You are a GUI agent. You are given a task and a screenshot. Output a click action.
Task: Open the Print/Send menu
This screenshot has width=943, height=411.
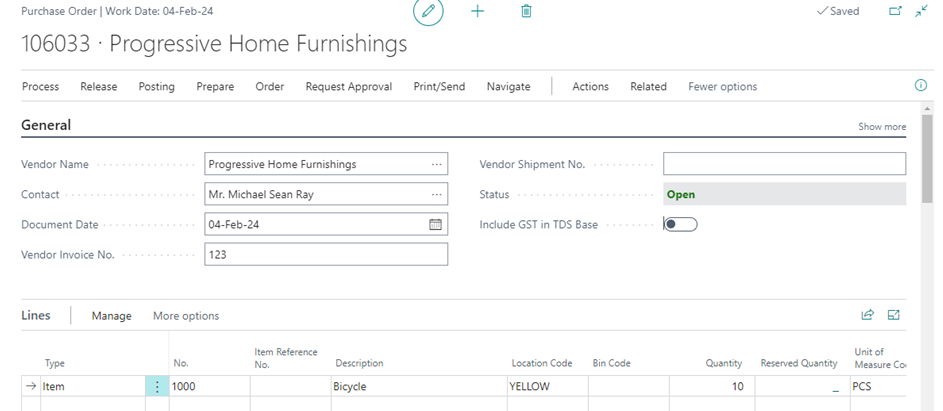[439, 87]
